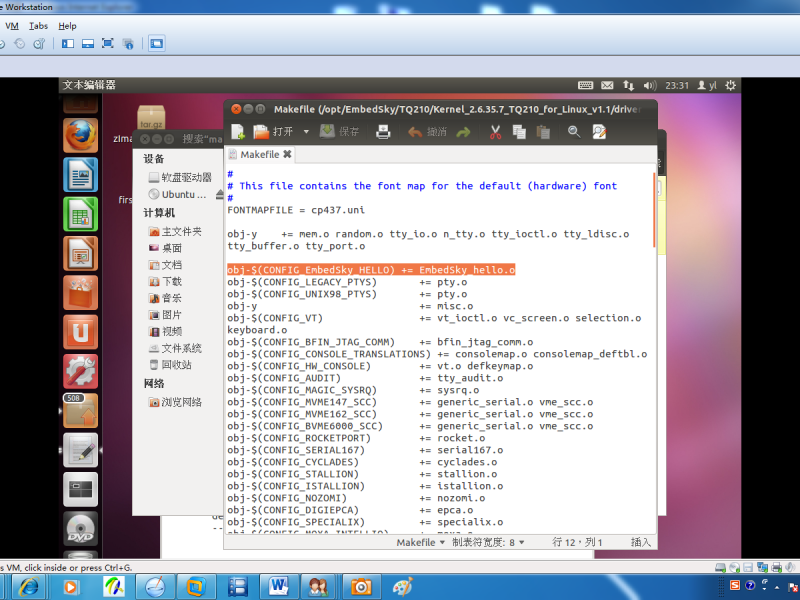Image resolution: width=800 pixels, height=600 pixels.
Task: Open the find magnifier tool
Action: pyautogui.click(x=574, y=131)
